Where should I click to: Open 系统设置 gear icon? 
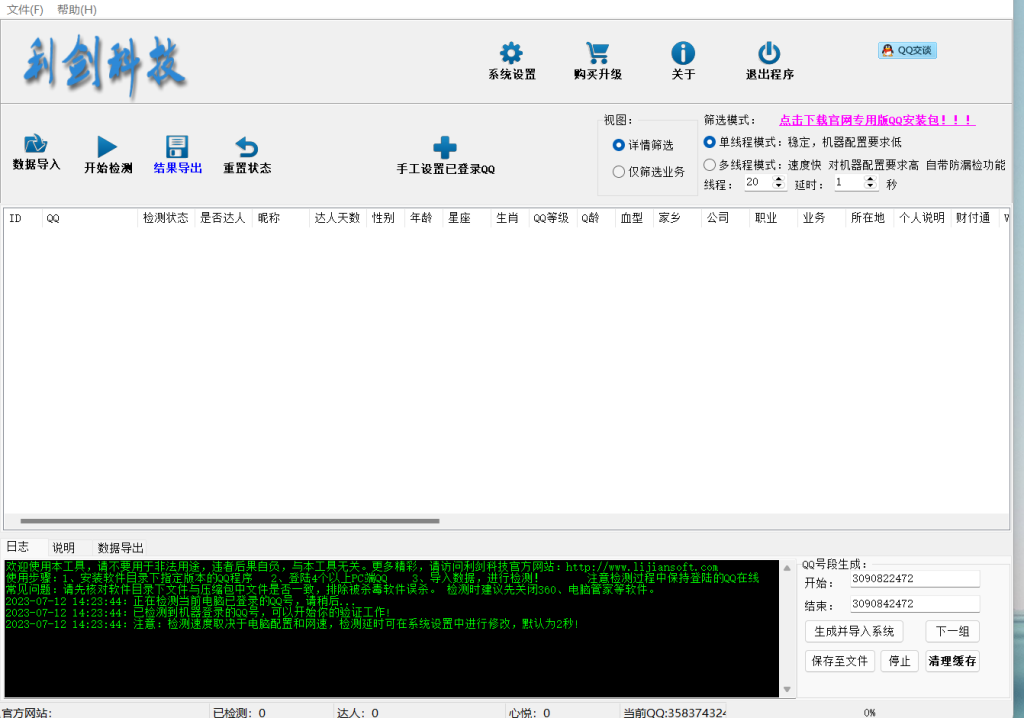(x=511, y=54)
